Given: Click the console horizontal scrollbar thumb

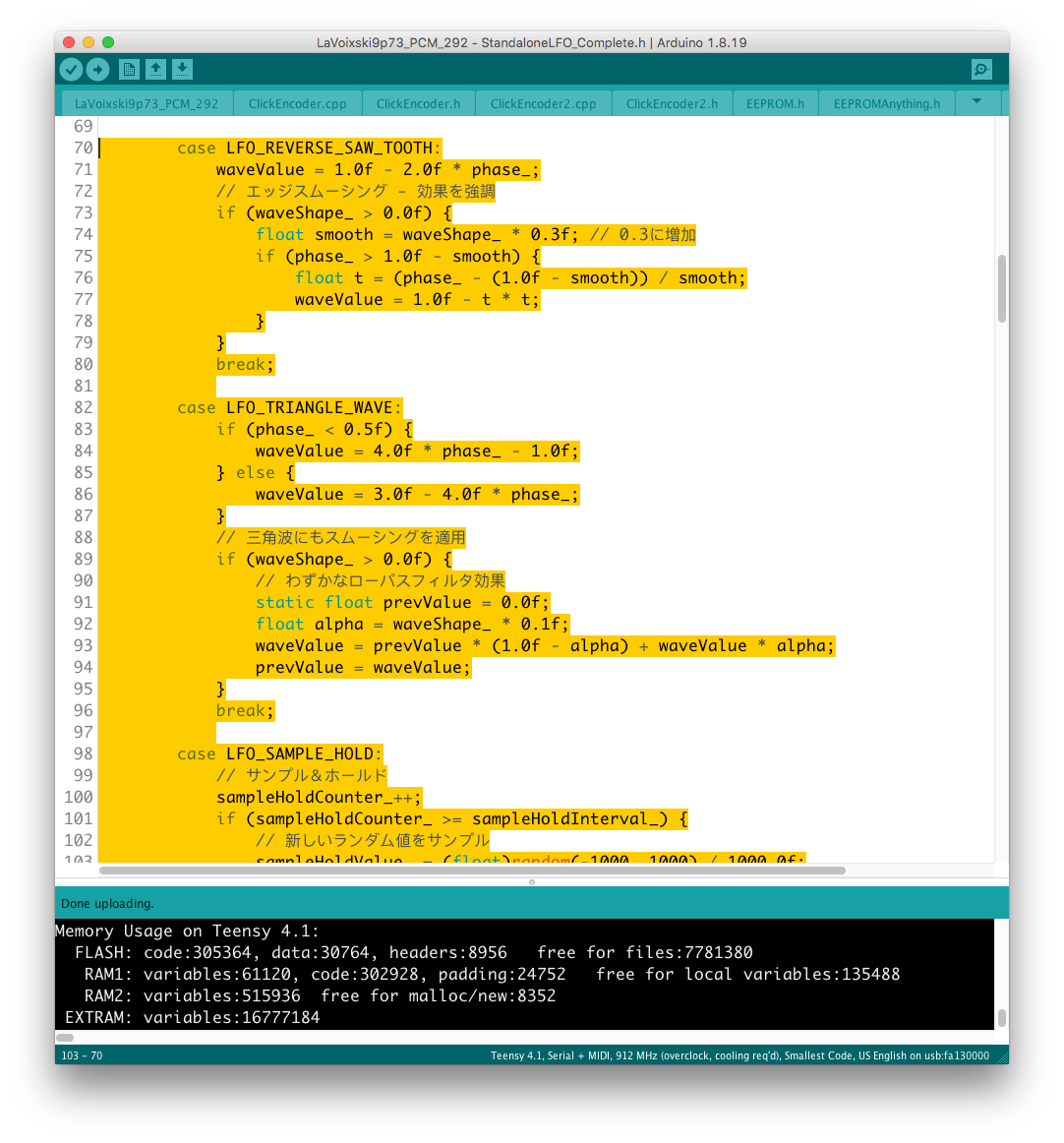Looking at the screenshot, I should click(65, 1037).
